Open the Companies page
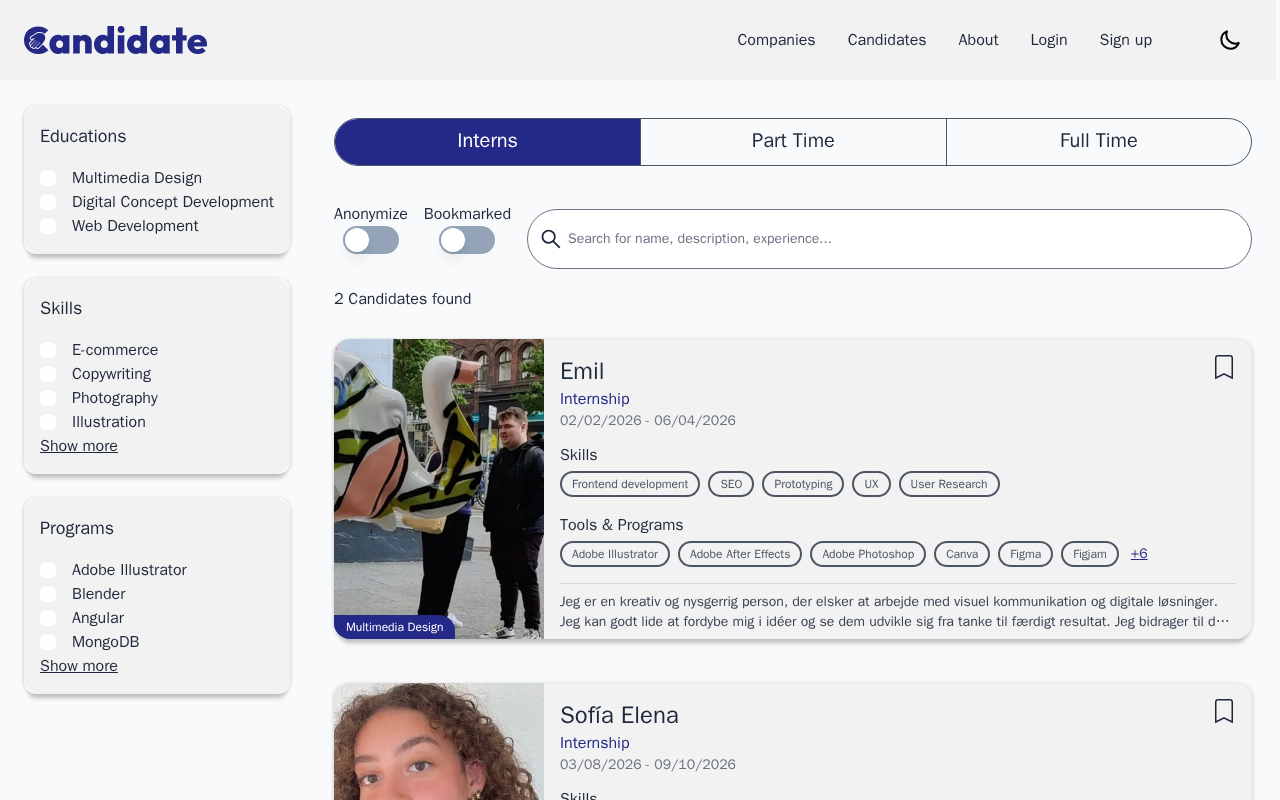Image resolution: width=1280 pixels, height=800 pixels. click(x=776, y=40)
